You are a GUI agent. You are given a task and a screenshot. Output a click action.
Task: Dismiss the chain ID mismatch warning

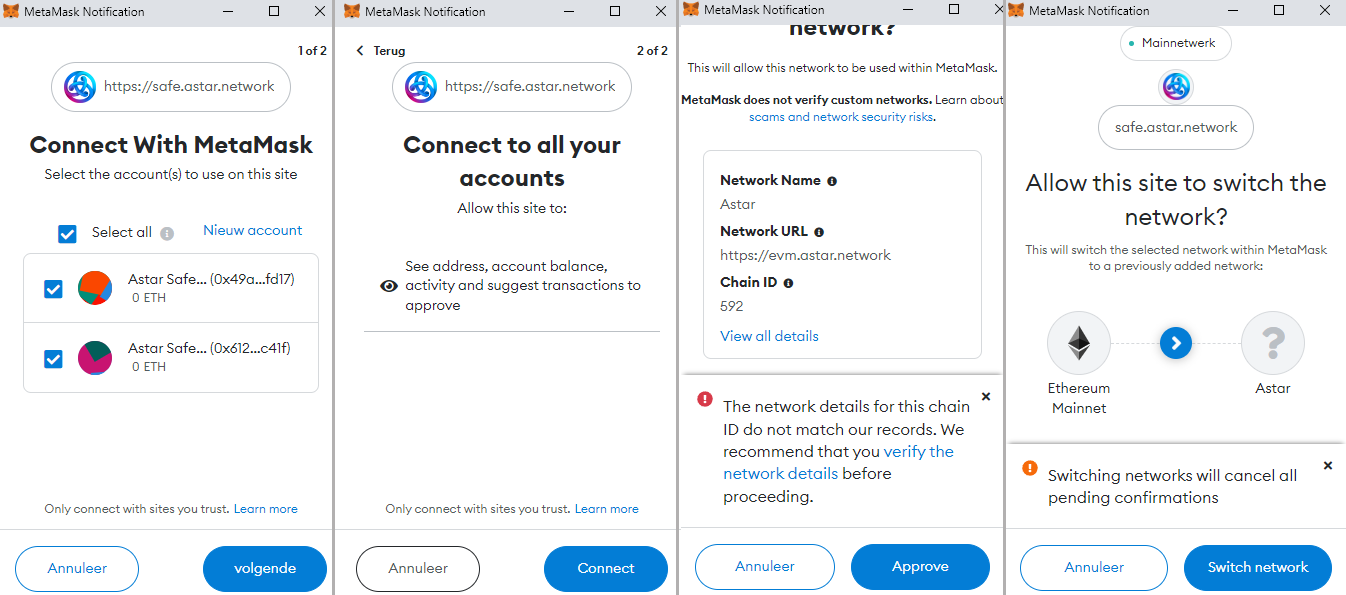click(986, 397)
